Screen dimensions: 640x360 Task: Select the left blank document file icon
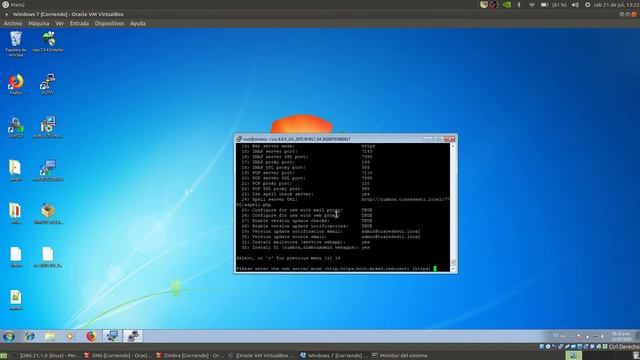click(16, 257)
